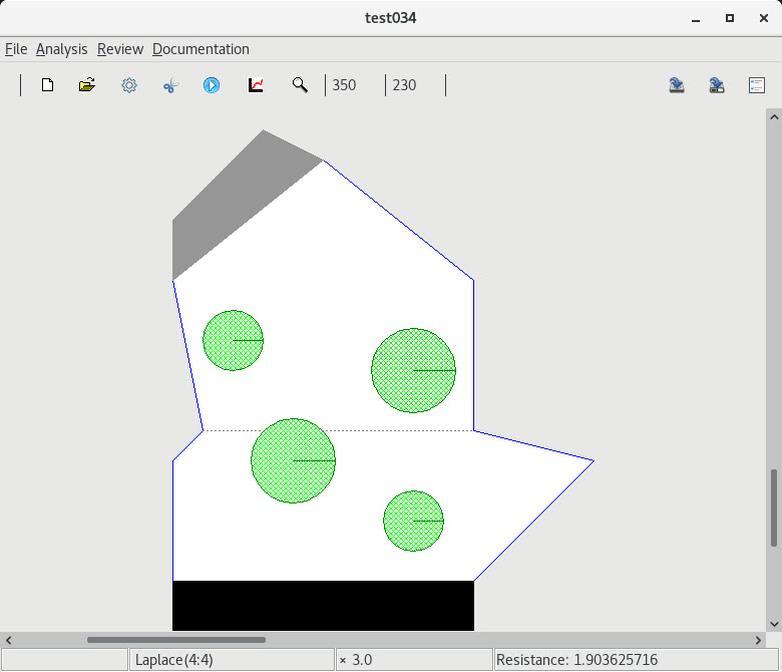Open the Analysis menu
The image size is (782, 672).
pyautogui.click(x=61, y=49)
